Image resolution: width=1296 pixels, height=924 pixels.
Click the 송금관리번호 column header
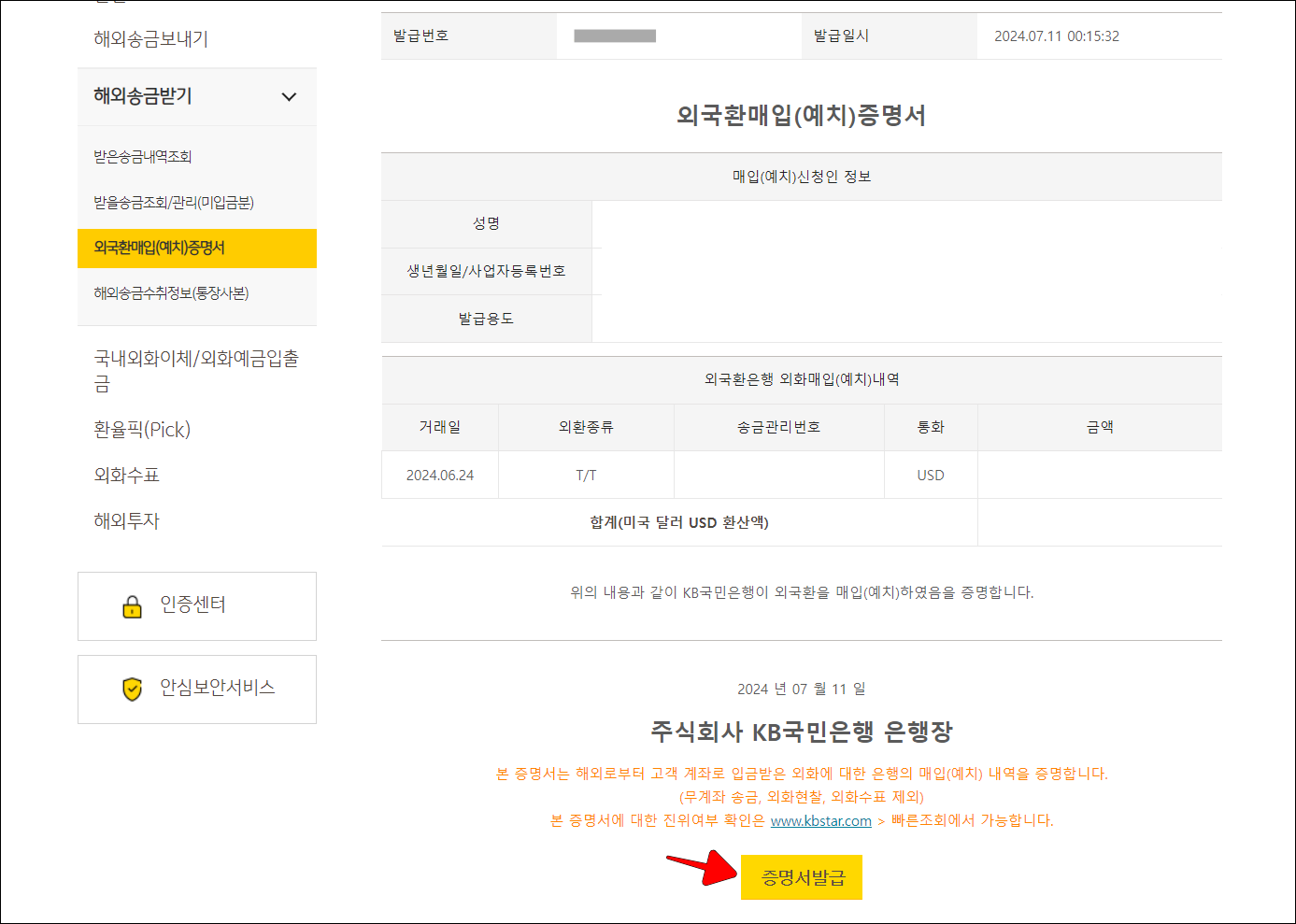pyautogui.click(x=779, y=427)
